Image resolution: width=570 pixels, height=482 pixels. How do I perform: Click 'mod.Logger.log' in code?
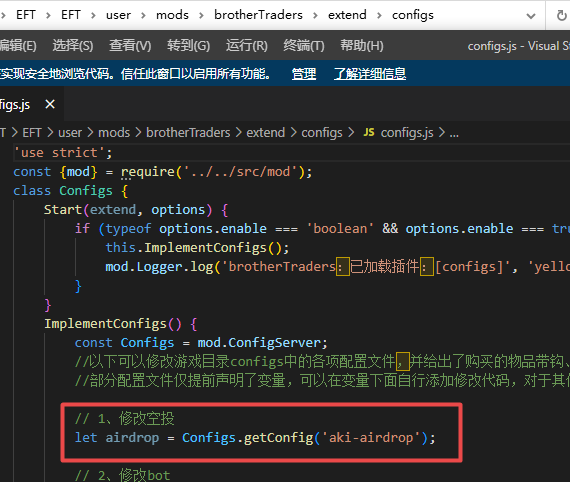tap(159, 267)
